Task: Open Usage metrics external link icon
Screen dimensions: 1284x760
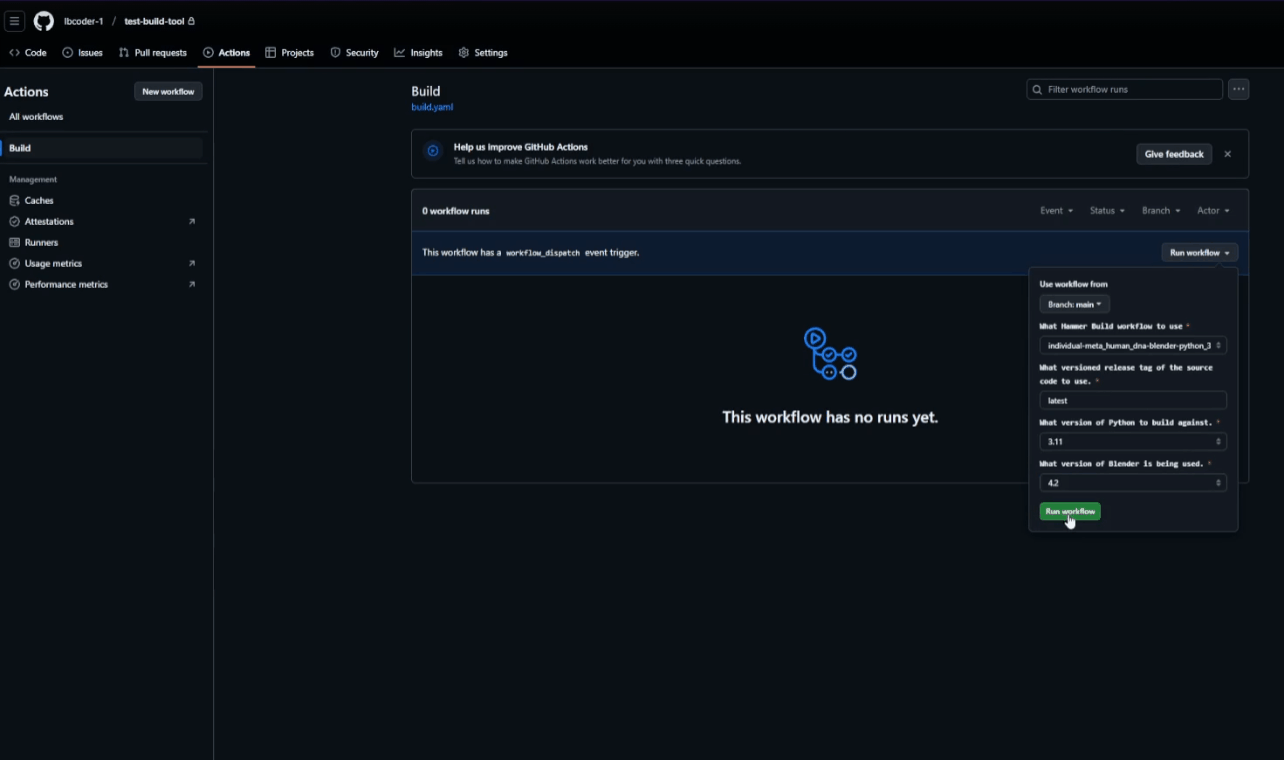Action: 191,264
